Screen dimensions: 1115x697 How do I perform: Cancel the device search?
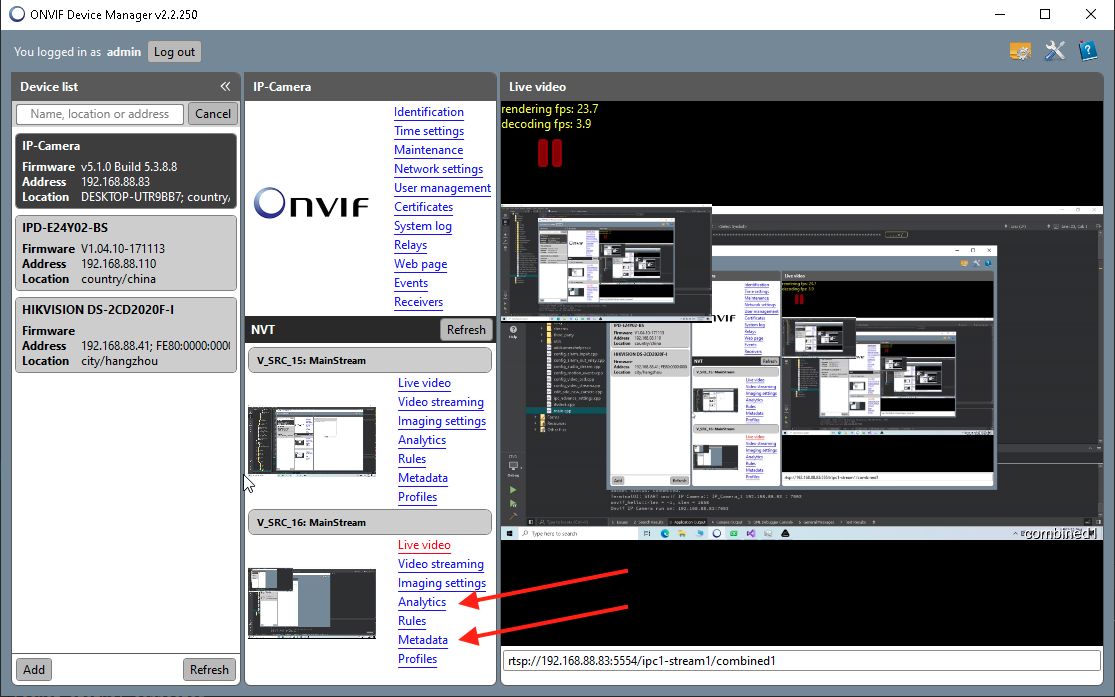pos(212,113)
